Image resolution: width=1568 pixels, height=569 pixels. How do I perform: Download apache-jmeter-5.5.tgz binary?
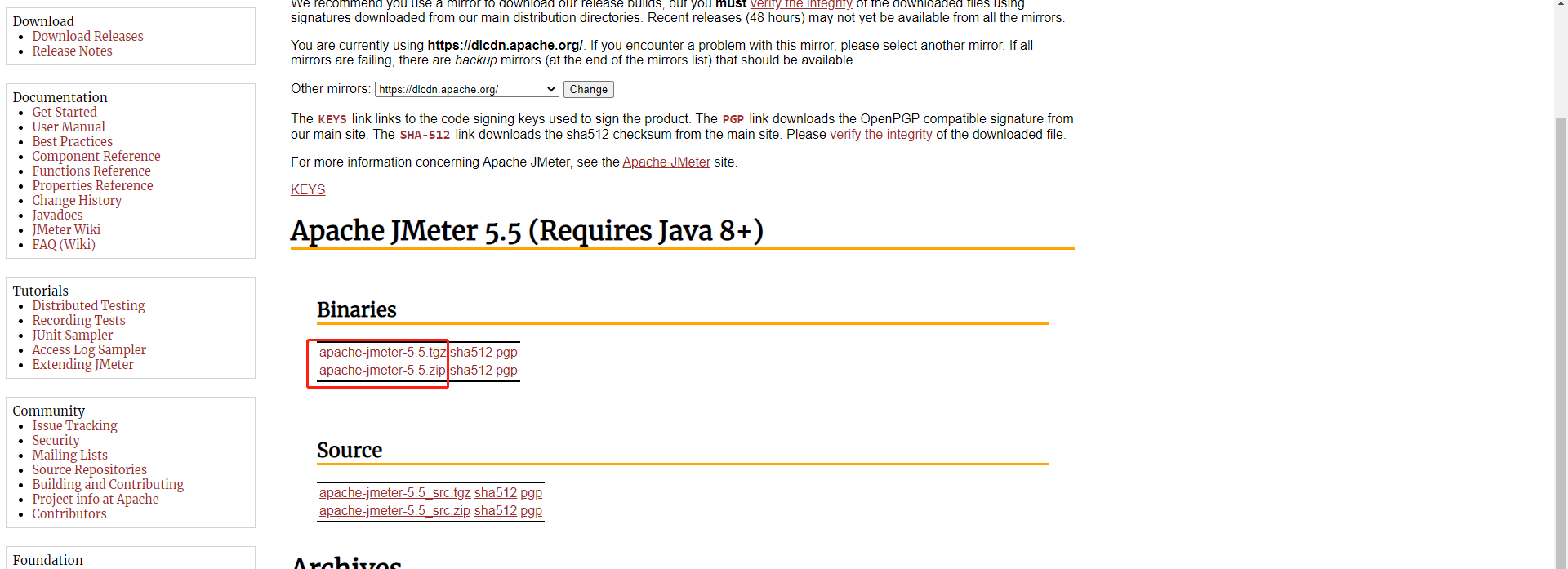[382, 353]
